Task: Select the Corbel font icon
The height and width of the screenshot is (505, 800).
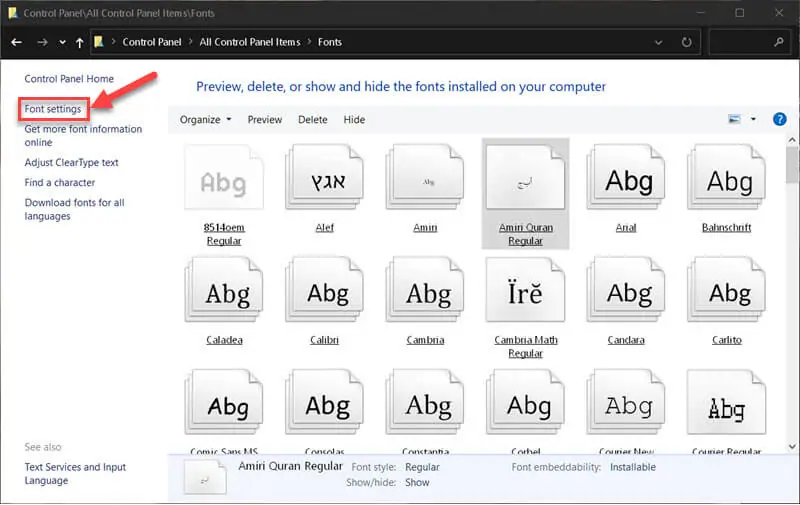Action: coord(526,402)
